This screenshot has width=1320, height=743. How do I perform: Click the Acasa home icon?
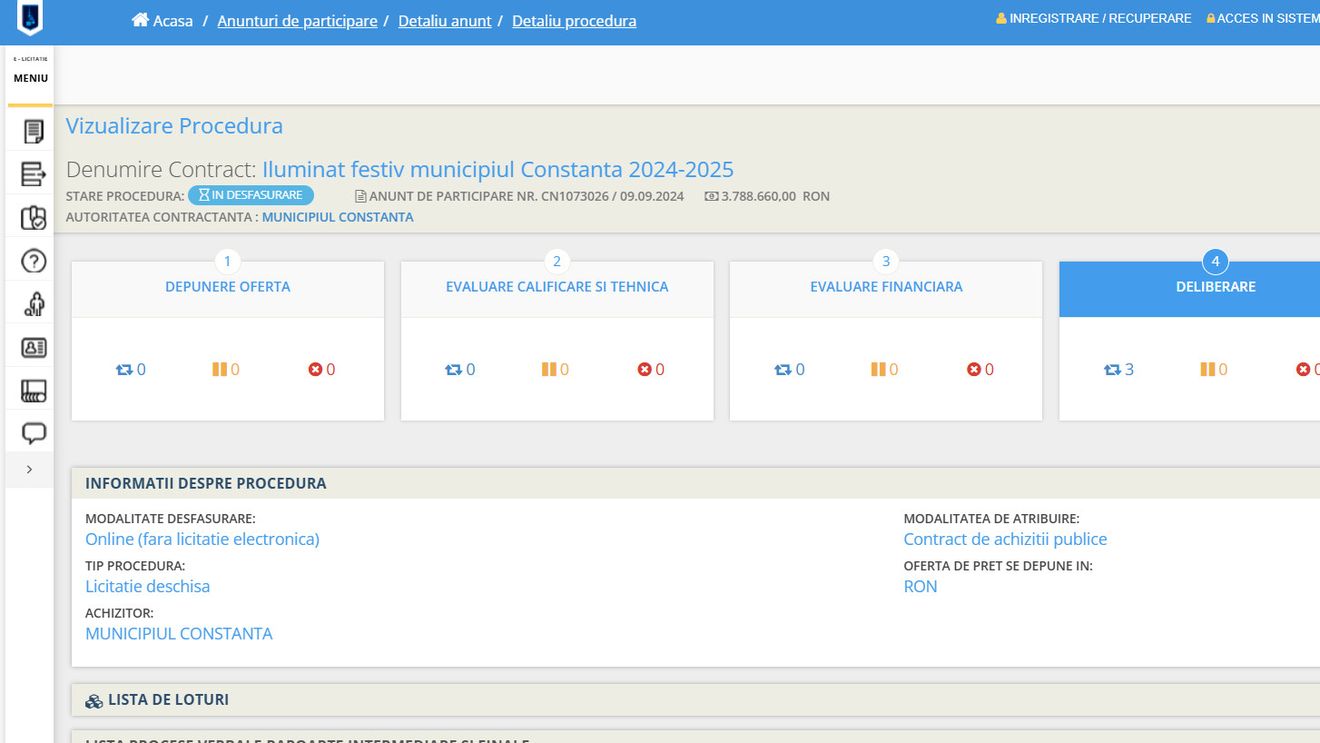(140, 20)
